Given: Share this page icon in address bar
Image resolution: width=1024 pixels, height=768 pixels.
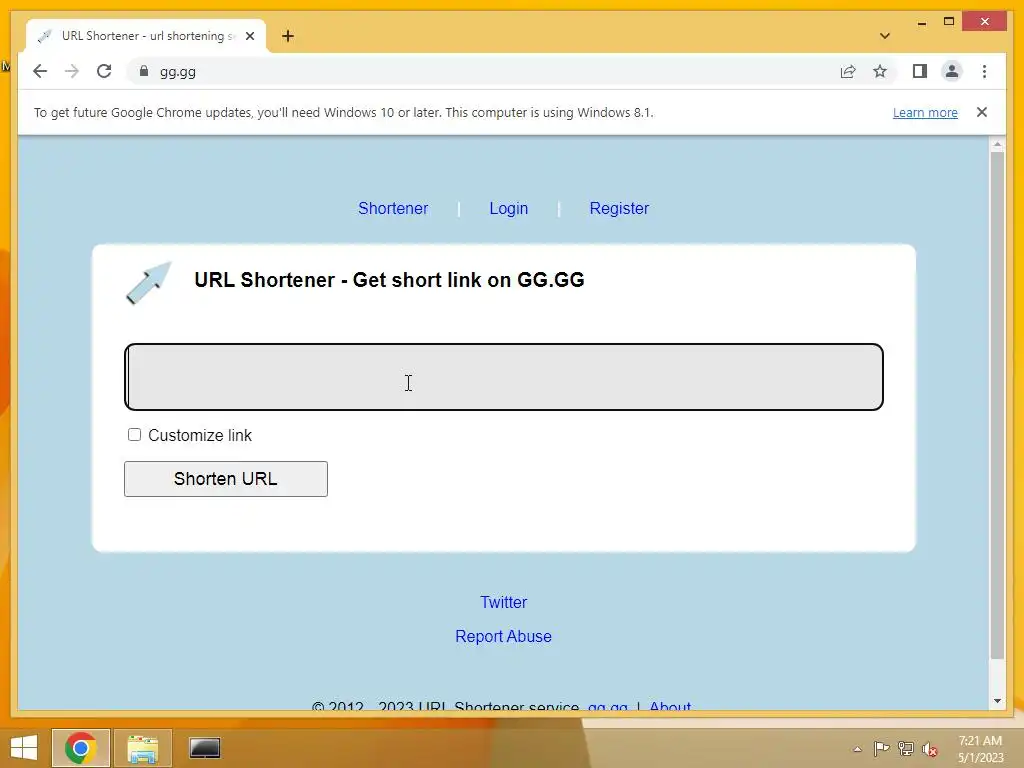Looking at the screenshot, I should (848, 71).
